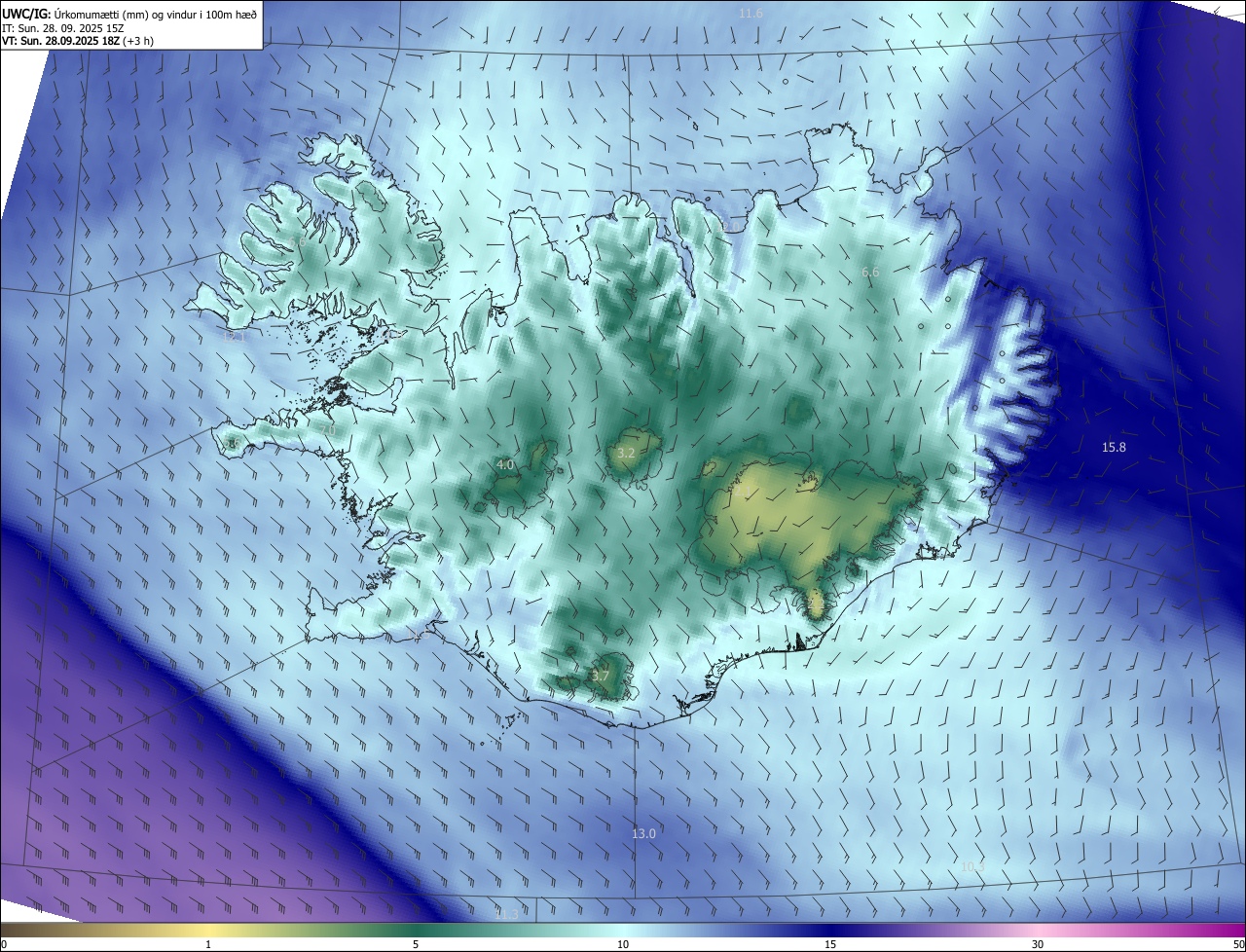
Task: Click the 10.3 value in the southeast sea
Action: pos(972,866)
